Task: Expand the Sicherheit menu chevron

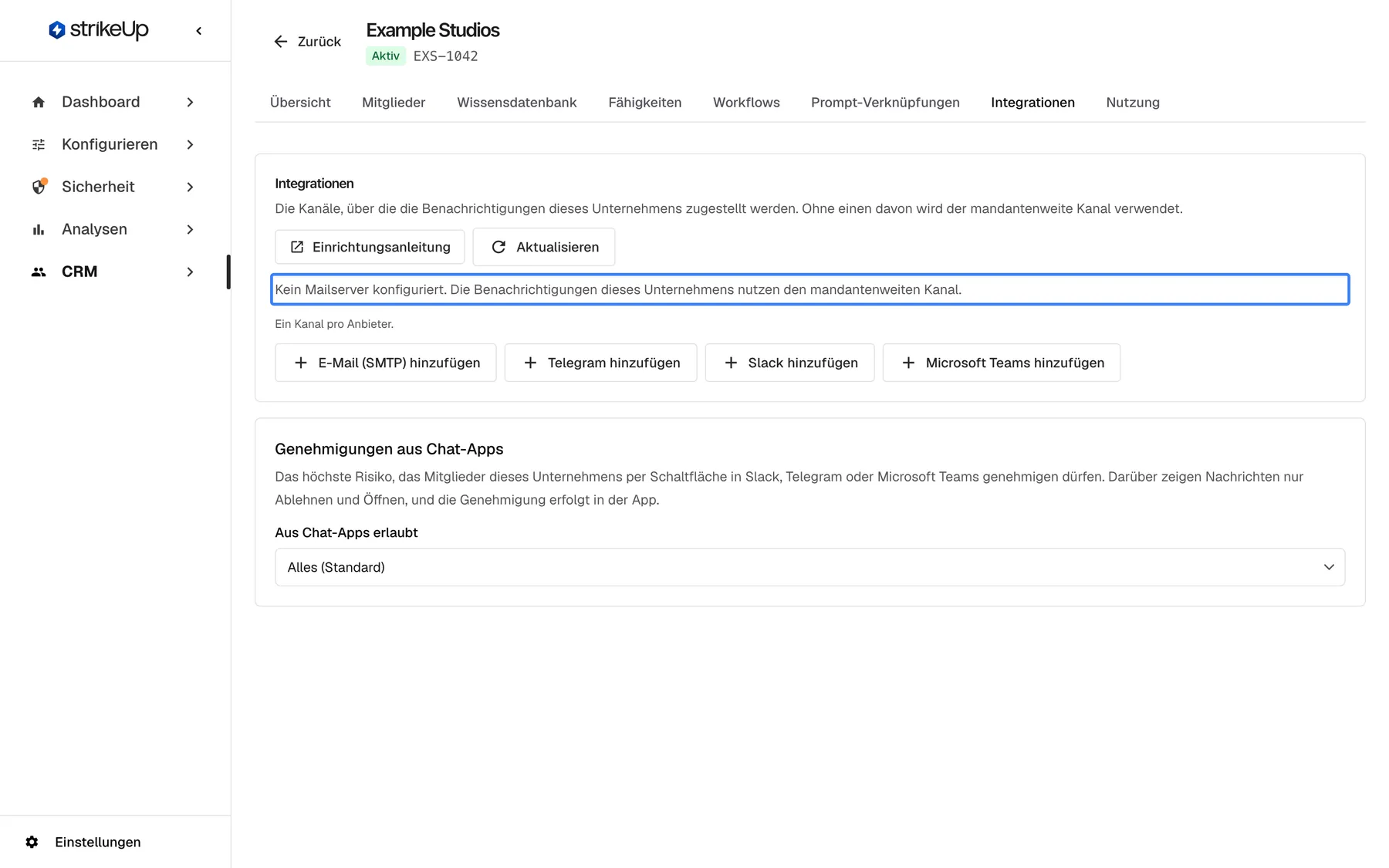Action: click(190, 187)
